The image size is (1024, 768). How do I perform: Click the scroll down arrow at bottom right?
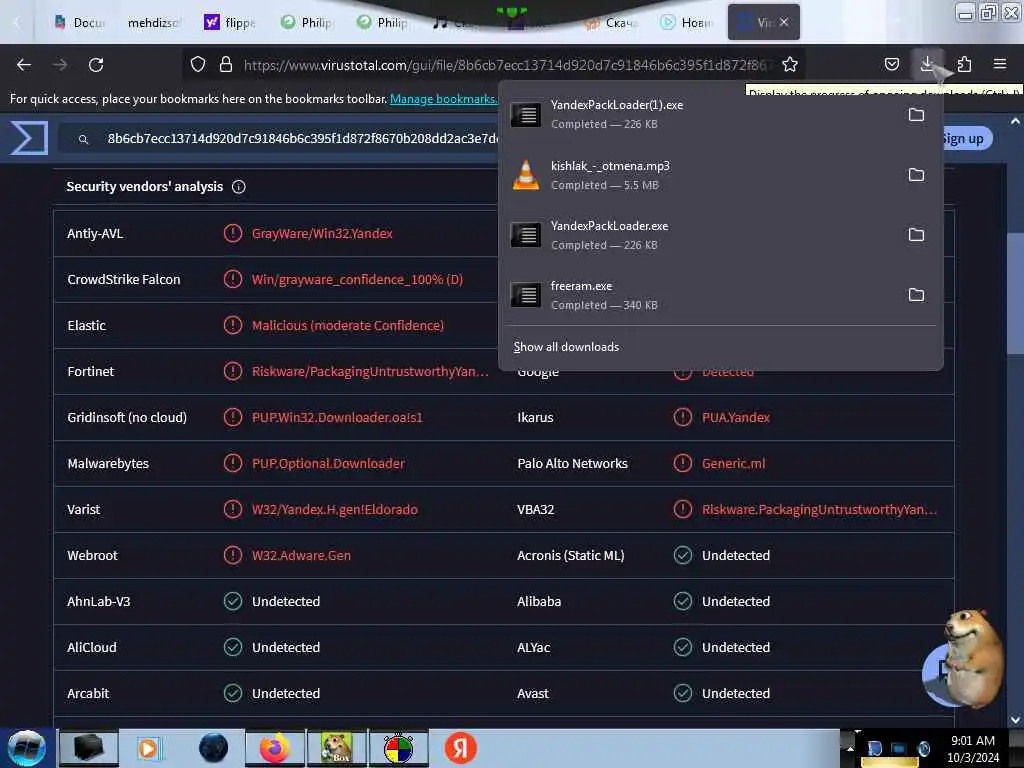pyautogui.click(x=1015, y=720)
